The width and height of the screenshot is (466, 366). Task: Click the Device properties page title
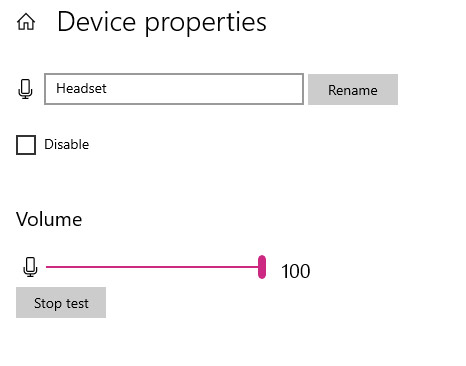coord(162,22)
